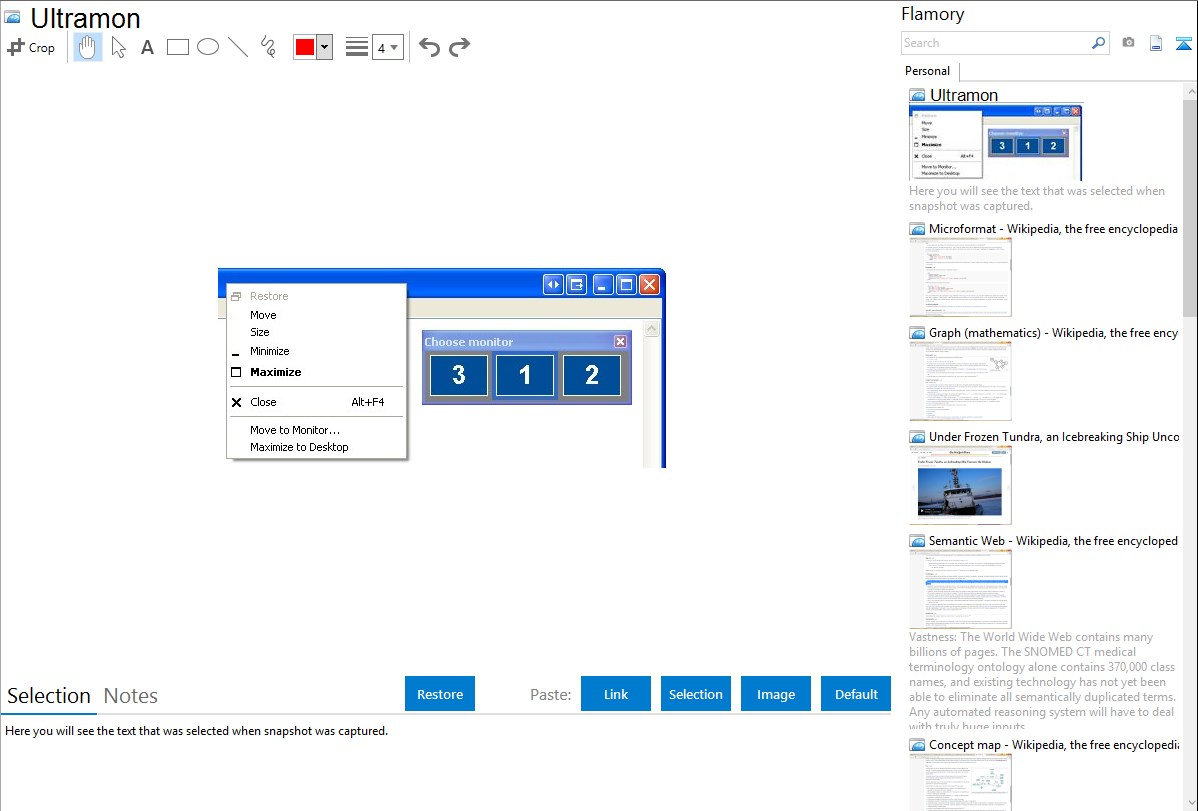
Task: Pick the rectangle shape tool
Action: tap(178, 47)
